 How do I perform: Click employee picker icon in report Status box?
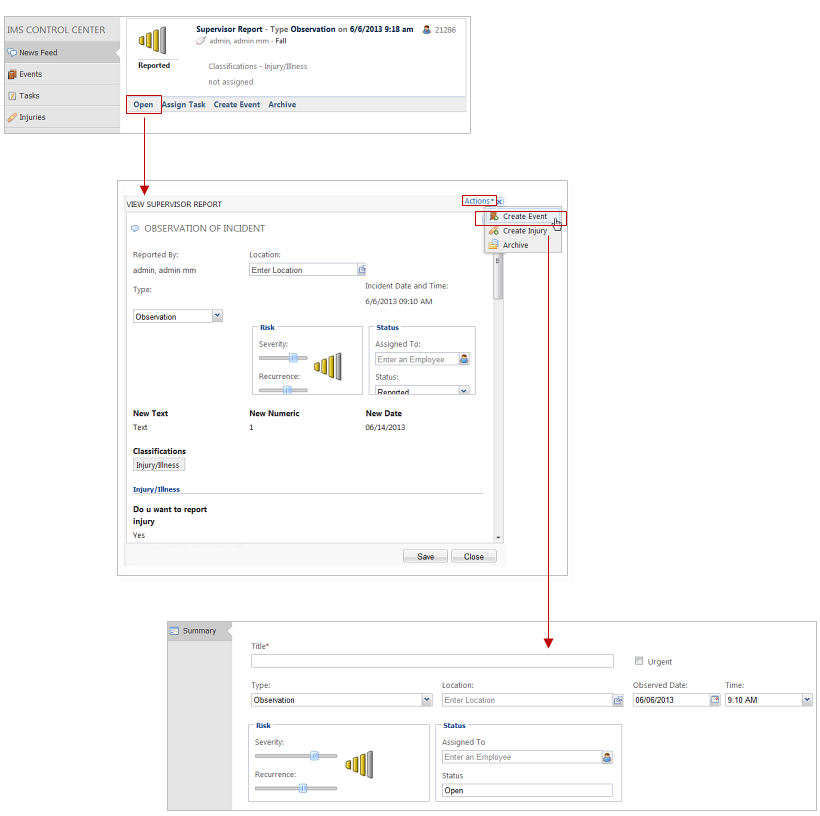point(464,359)
